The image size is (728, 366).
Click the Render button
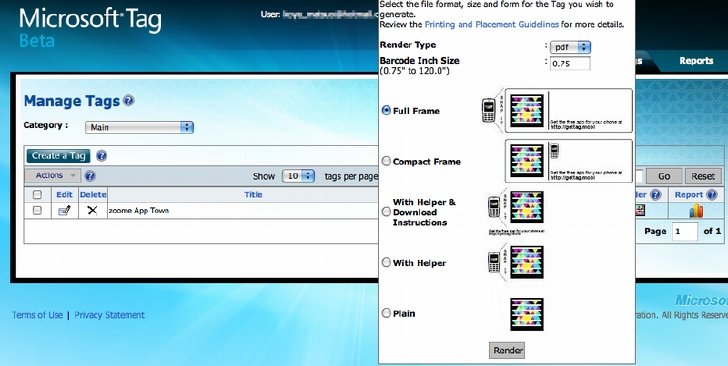tap(507, 351)
